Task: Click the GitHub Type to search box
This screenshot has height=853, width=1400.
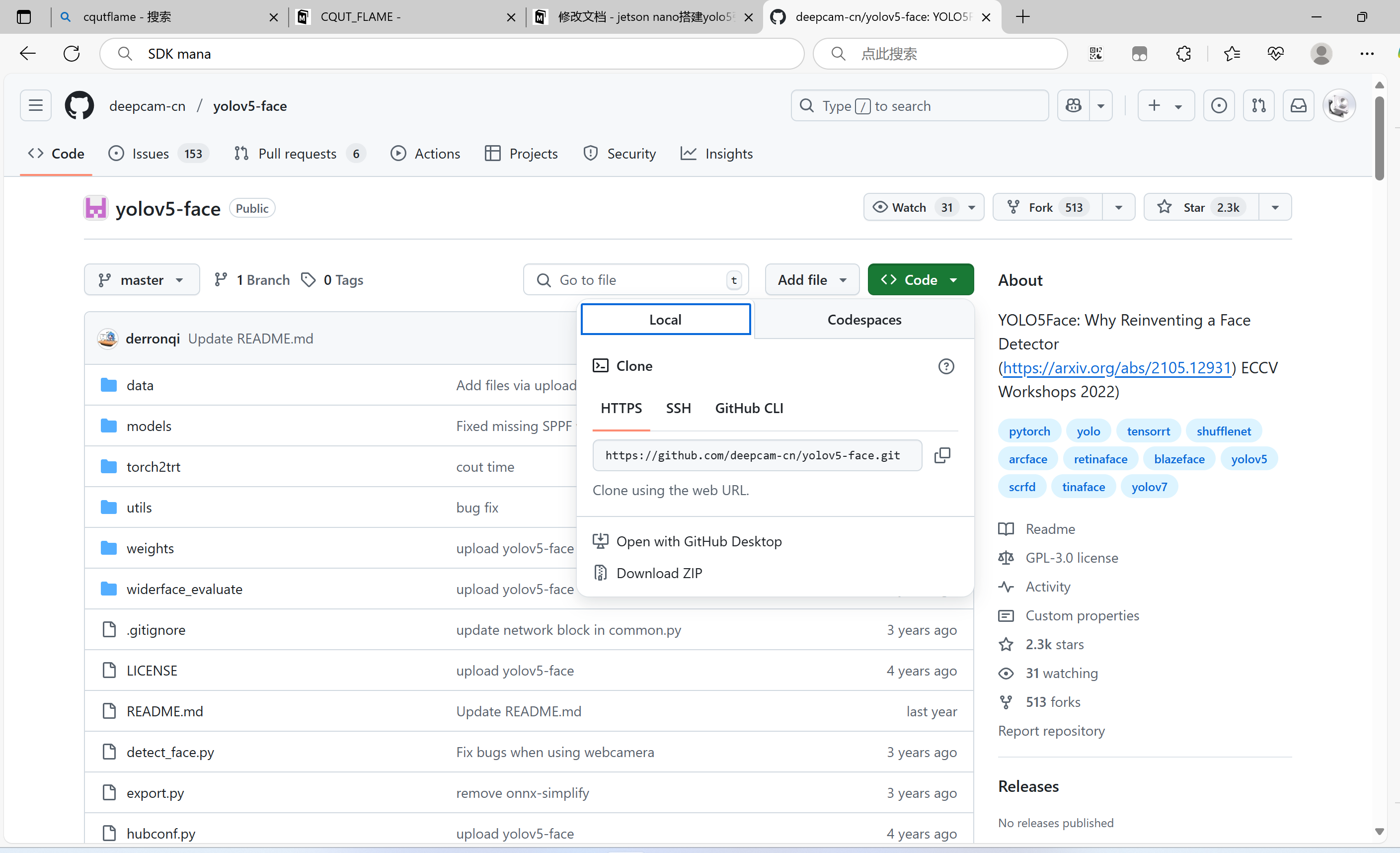Action: [919, 106]
